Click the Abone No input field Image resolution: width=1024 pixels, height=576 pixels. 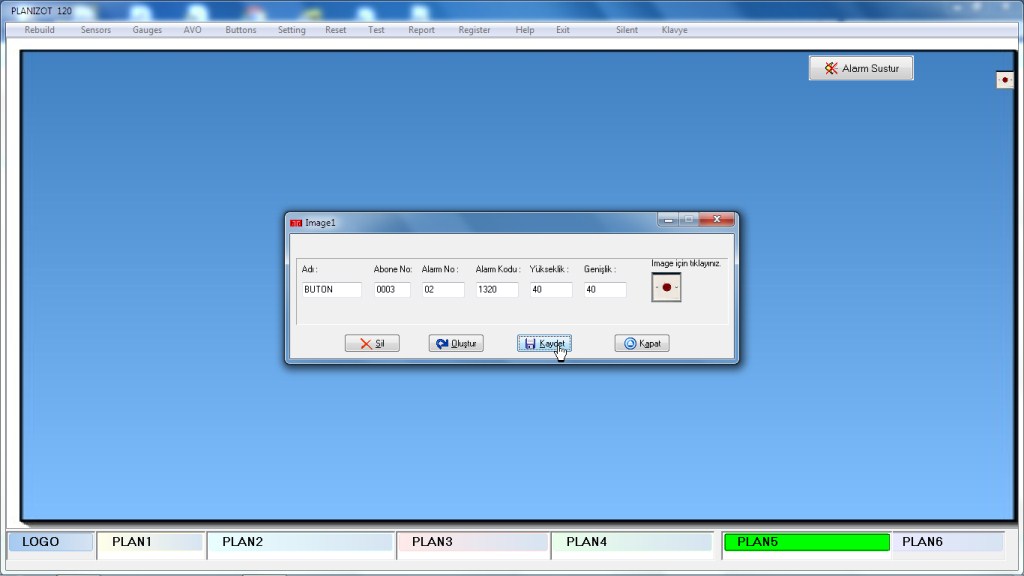391,290
